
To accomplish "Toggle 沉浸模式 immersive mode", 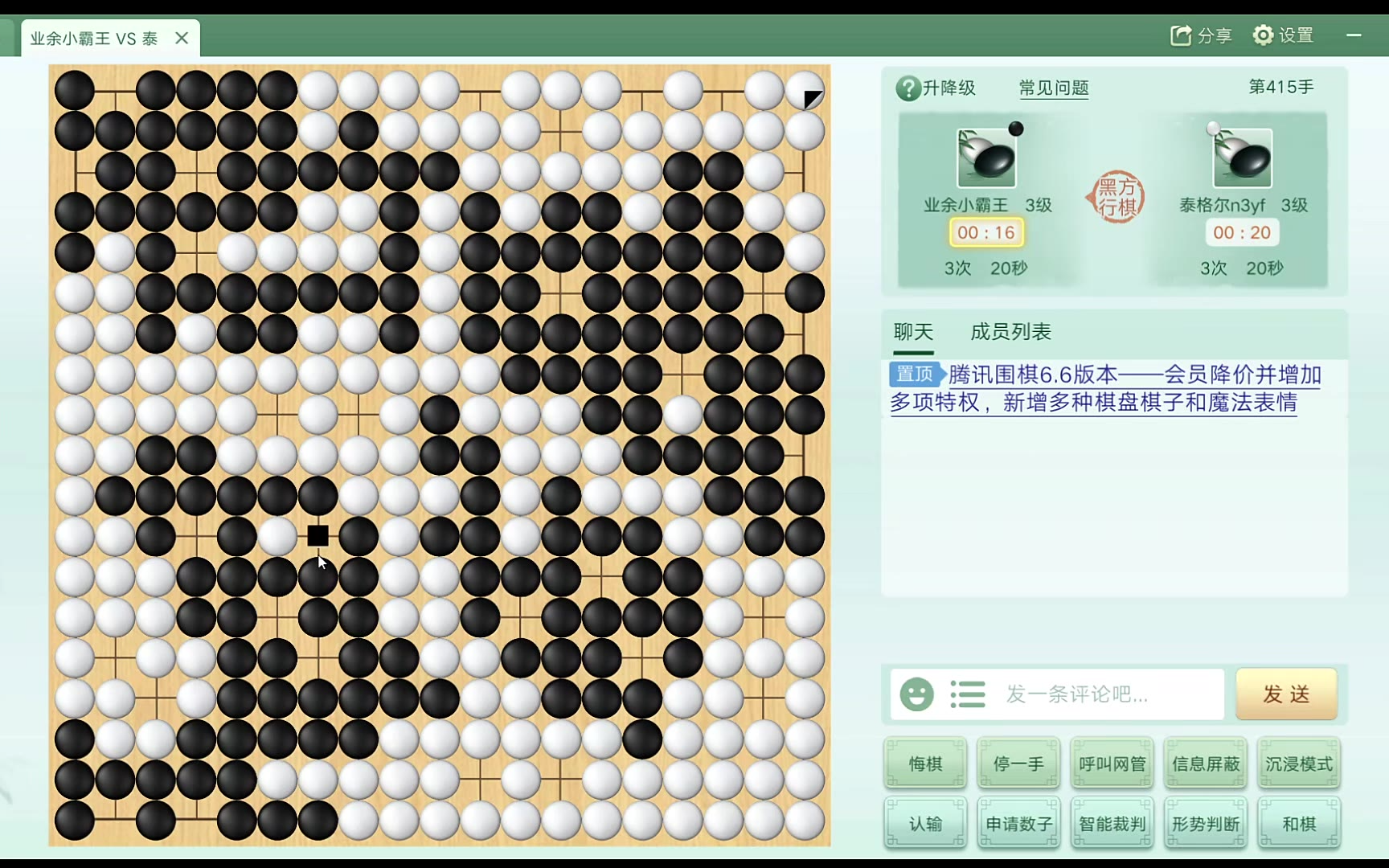I will pos(1298,764).
